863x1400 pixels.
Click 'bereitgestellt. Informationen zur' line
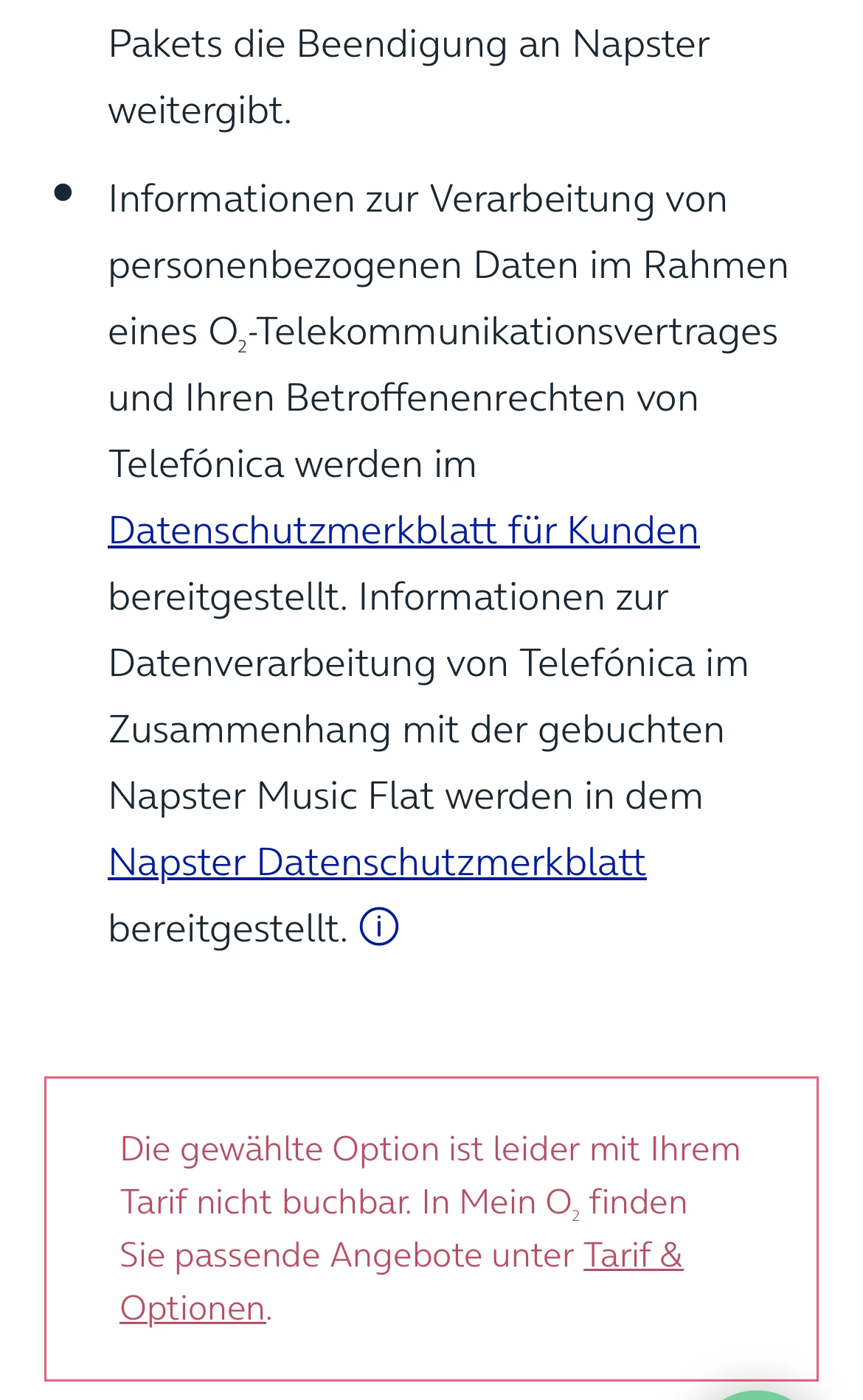(388, 597)
